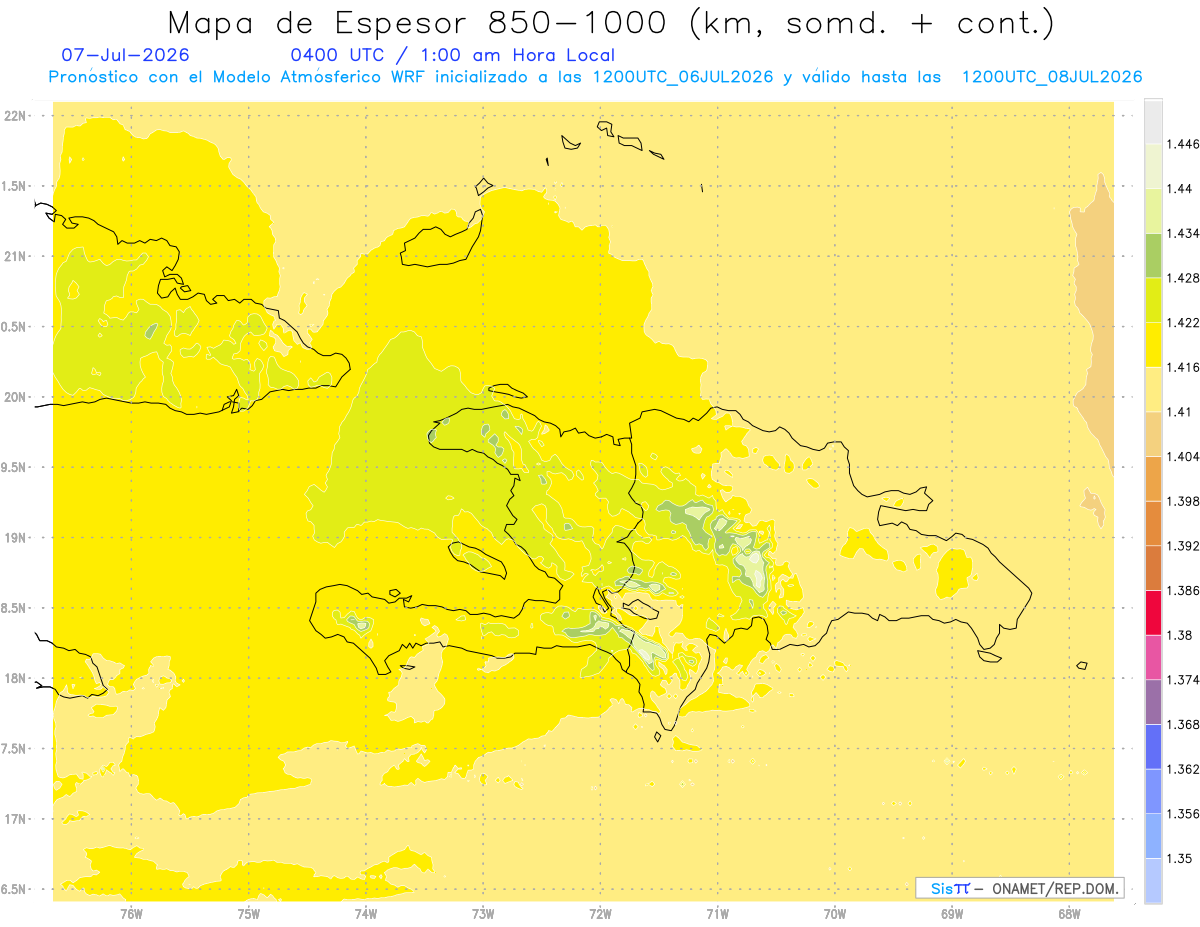1200x927 pixels.
Task: Click the '18N' latitude label
Action: coord(17,678)
